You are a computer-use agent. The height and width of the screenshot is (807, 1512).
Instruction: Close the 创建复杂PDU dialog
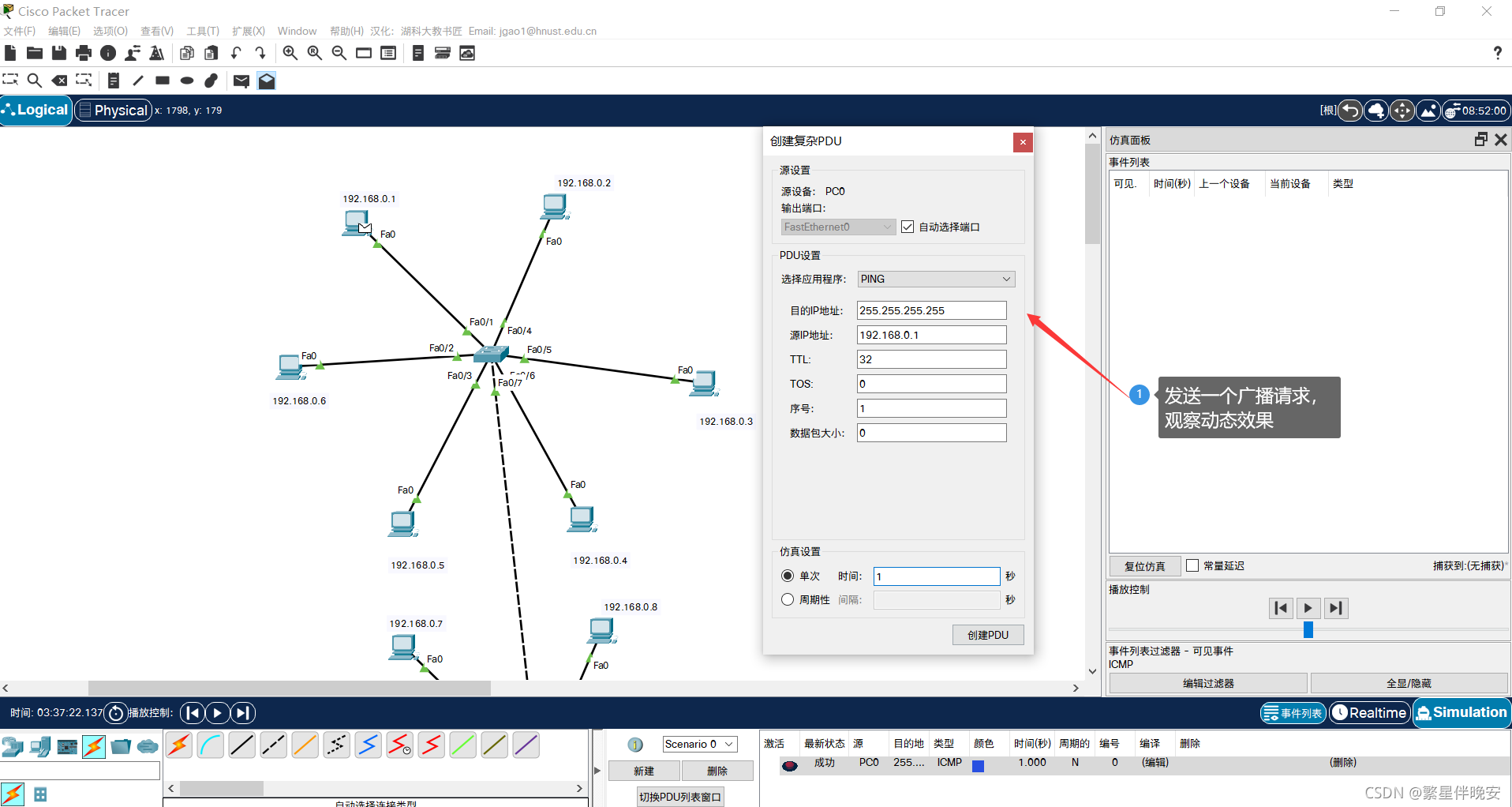[1023, 142]
